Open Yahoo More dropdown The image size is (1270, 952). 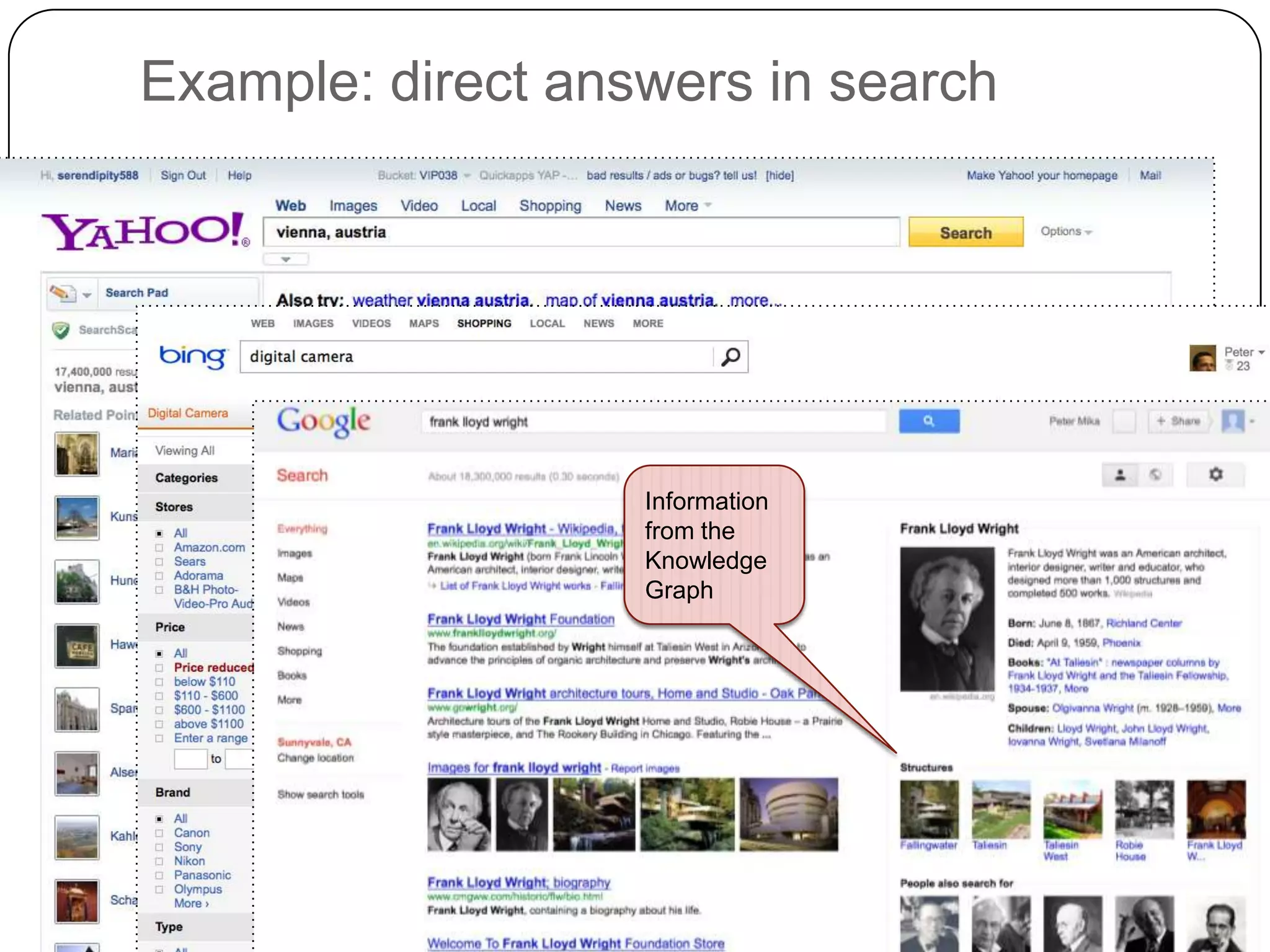pyautogui.click(x=688, y=206)
